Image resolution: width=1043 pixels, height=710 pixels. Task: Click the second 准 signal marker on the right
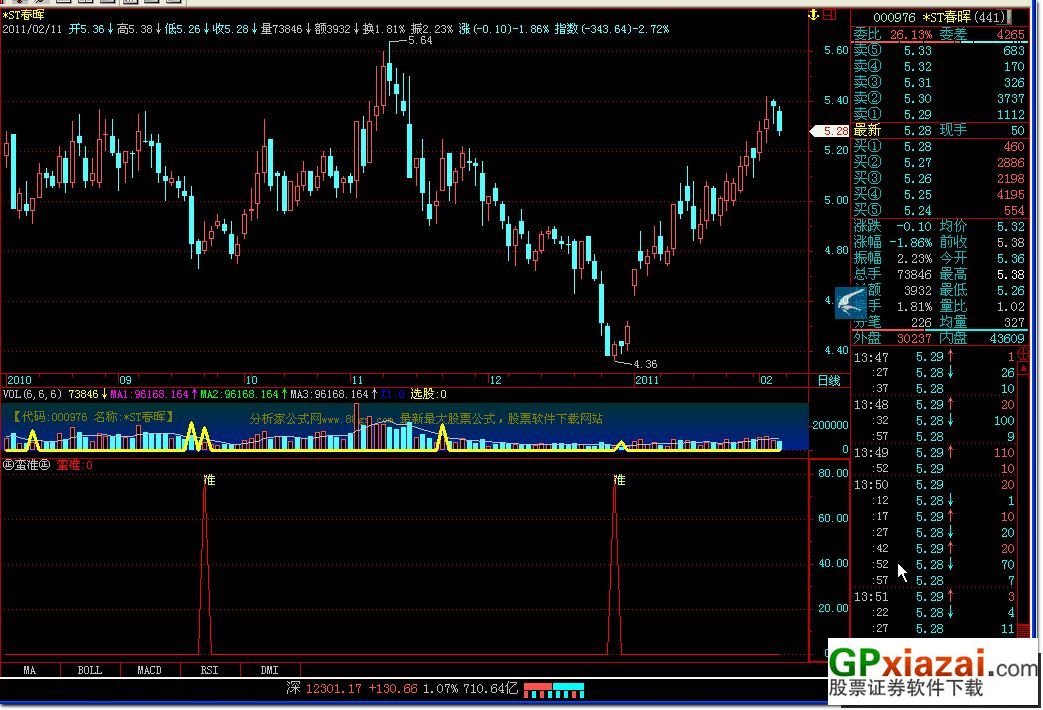pos(619,480)
